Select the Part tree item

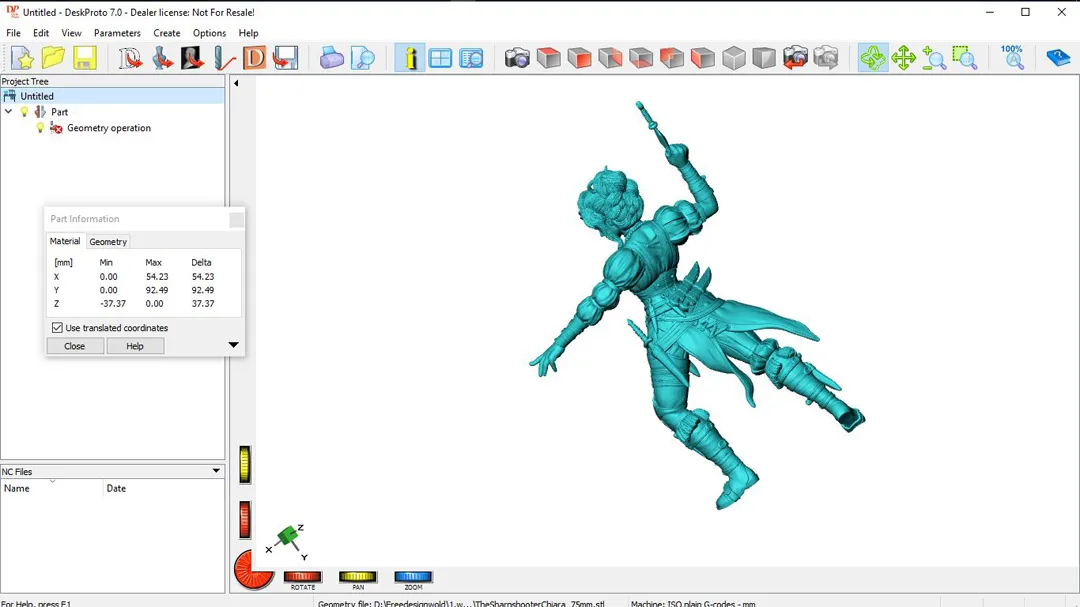coord(59,112)
